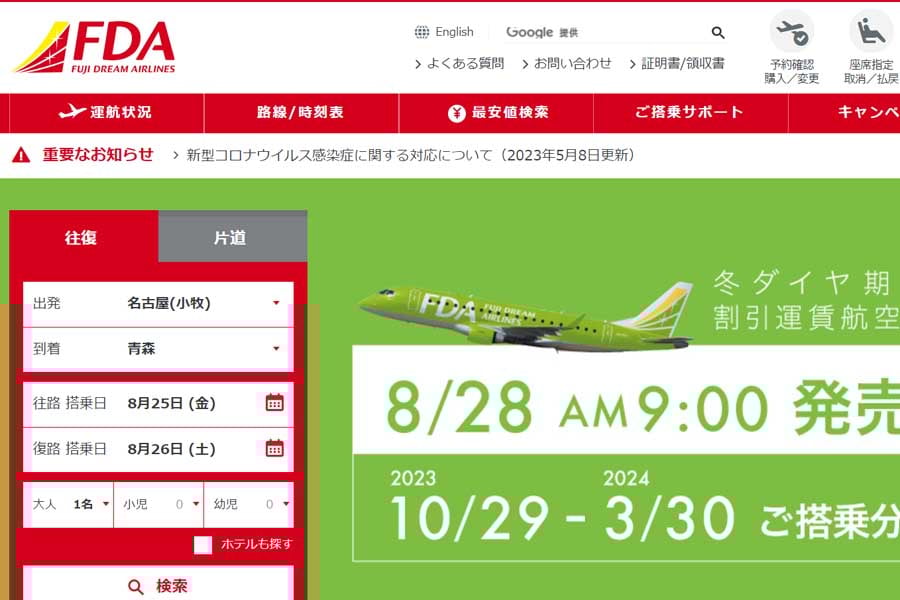Click the magnifier search icon in Google box
Image resolution: width=900 pixels, height=600 pixels.
[717, 33]
